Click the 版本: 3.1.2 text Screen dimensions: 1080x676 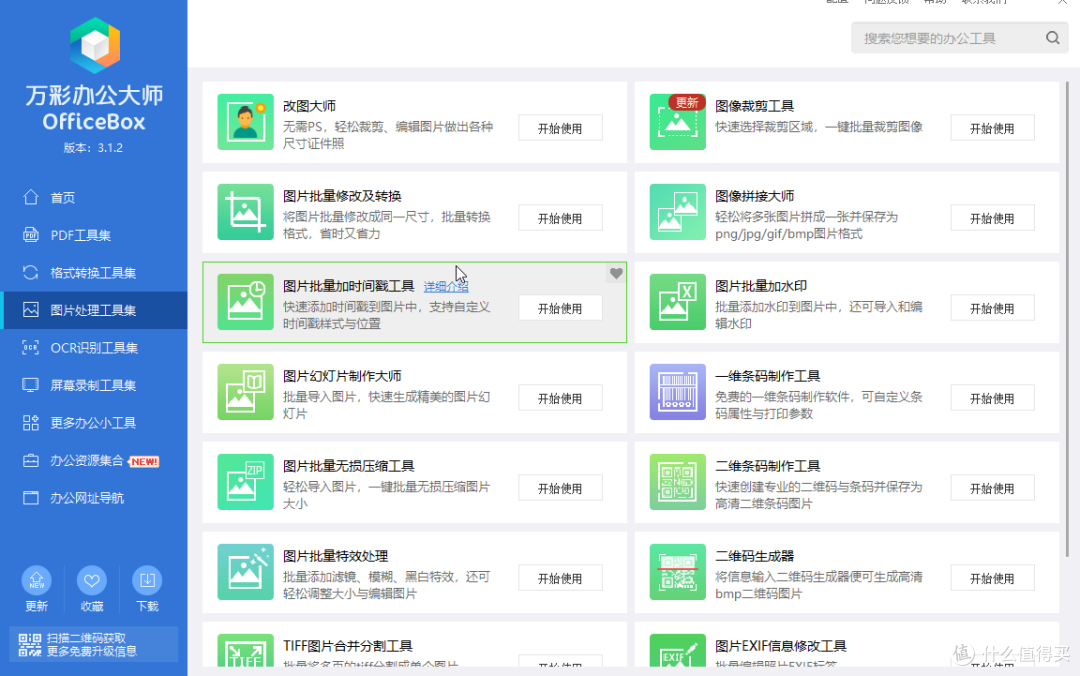[93, 147]
